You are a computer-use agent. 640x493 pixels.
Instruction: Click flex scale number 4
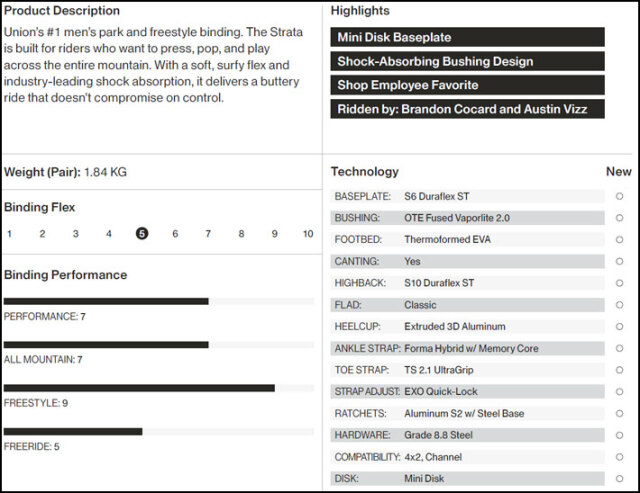109,234
